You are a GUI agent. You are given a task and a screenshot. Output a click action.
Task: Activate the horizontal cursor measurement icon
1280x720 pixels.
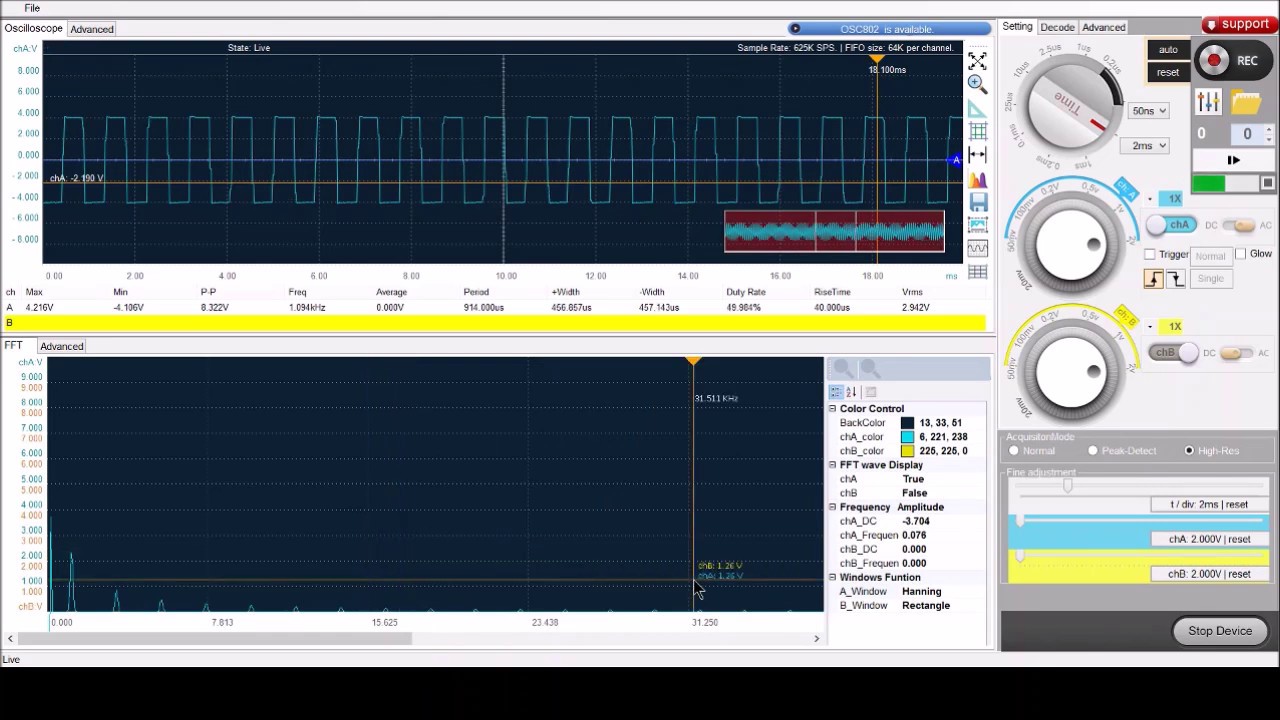tap(977, 155)
